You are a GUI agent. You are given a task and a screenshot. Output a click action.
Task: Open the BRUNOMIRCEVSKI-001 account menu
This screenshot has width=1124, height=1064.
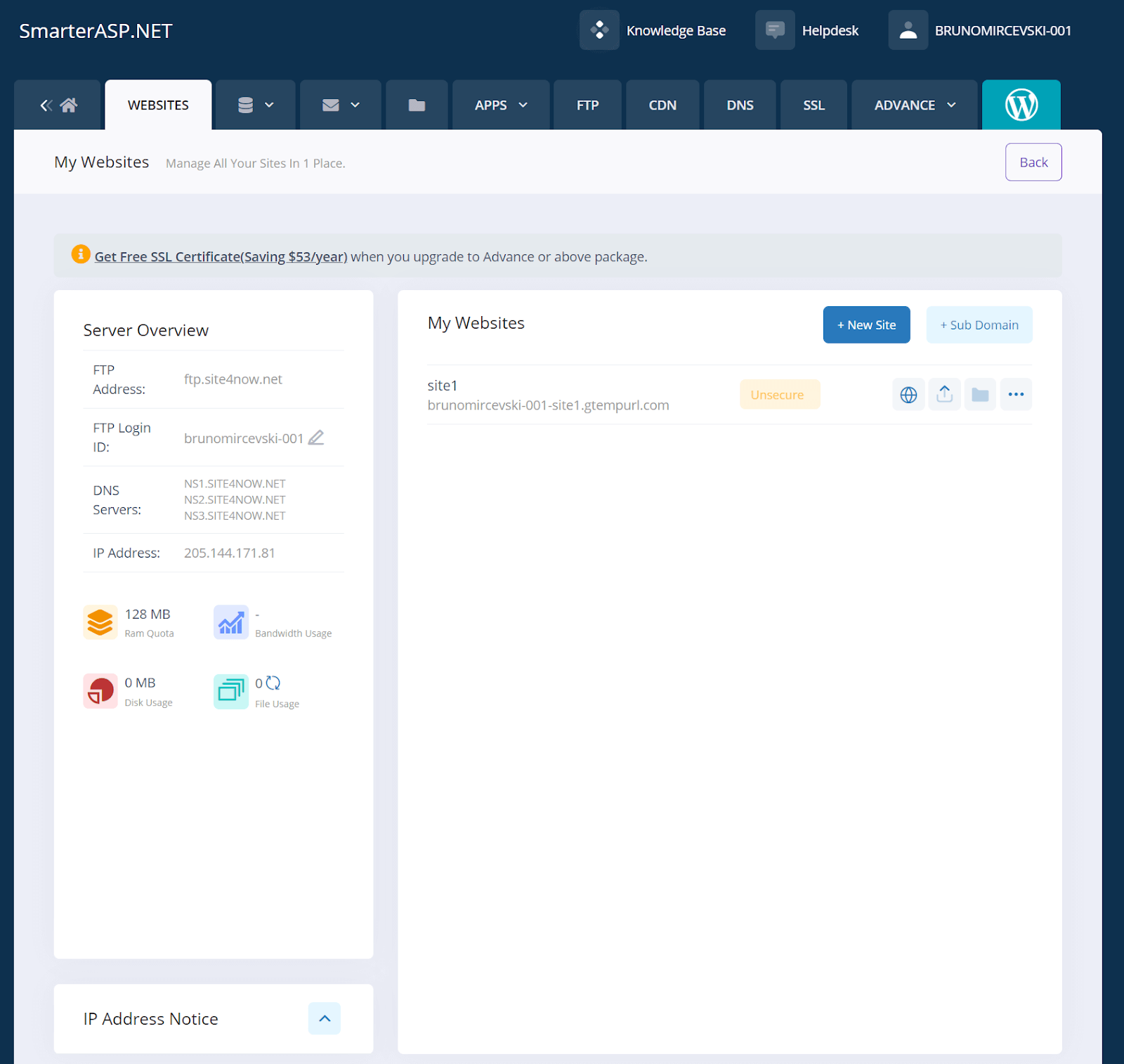click(x=1002, y=31)
